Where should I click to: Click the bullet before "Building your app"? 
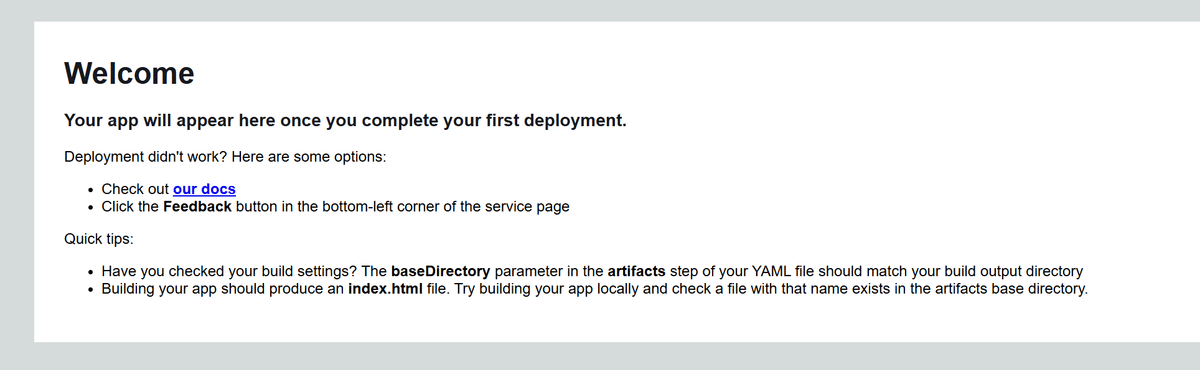(91, 290)
